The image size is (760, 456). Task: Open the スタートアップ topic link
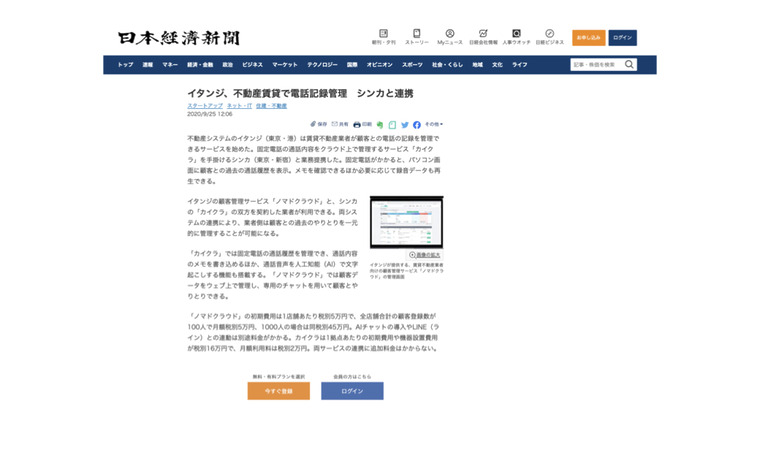click(x=205, y=105)
